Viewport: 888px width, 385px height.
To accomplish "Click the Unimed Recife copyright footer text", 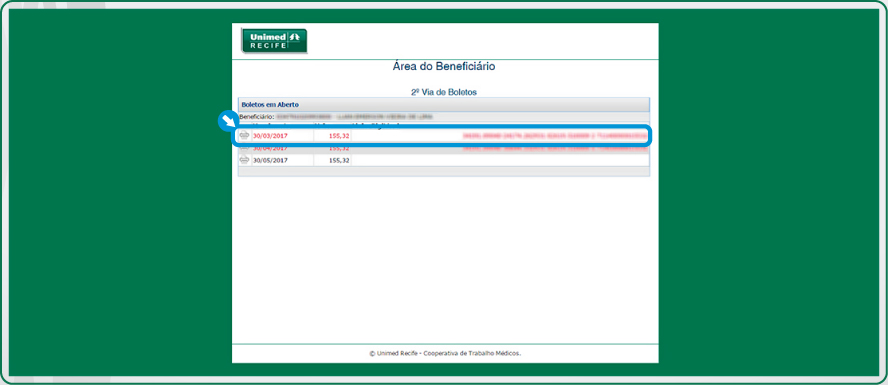I will pyautogui.click(x=445, y=353).
